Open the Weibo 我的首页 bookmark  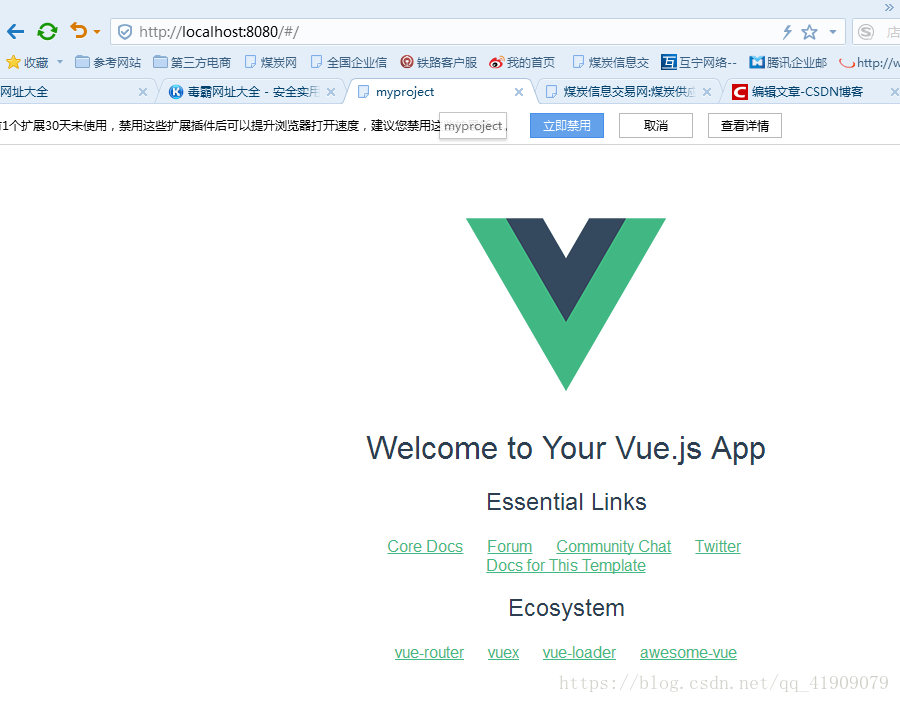[x=522, y=62]
